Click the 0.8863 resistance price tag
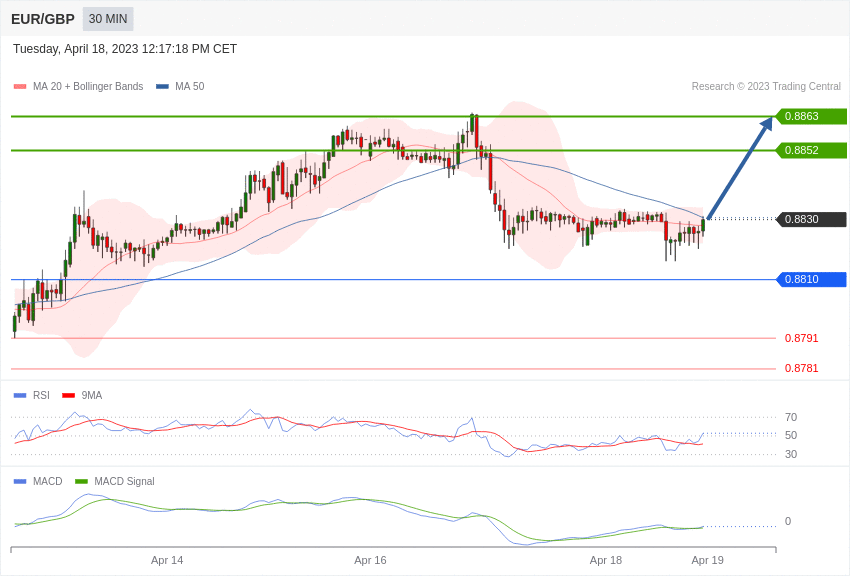850x576 pixels. 811,117
